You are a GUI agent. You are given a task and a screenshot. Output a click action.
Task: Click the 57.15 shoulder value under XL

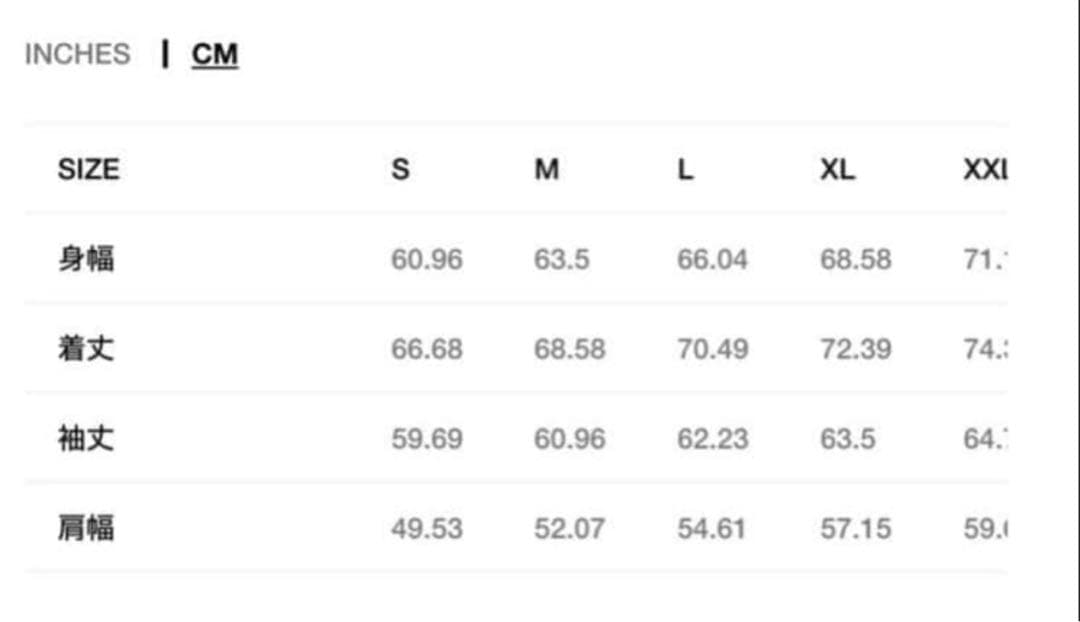(x=855, y=529)
